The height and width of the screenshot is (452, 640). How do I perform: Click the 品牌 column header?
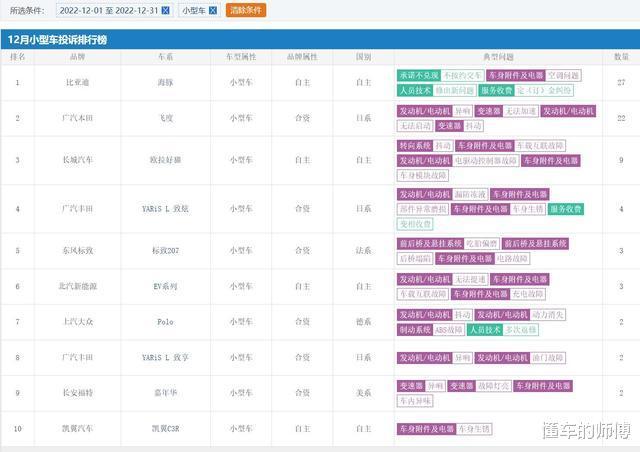78,57
